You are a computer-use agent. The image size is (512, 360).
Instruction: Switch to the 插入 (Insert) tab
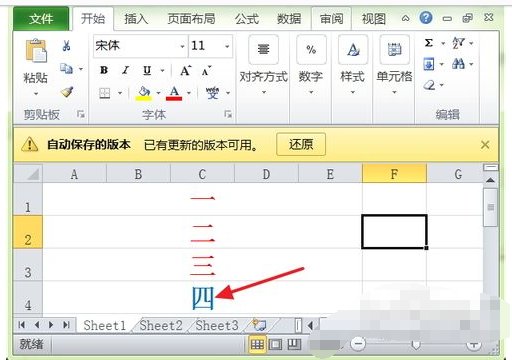point(136,19)
